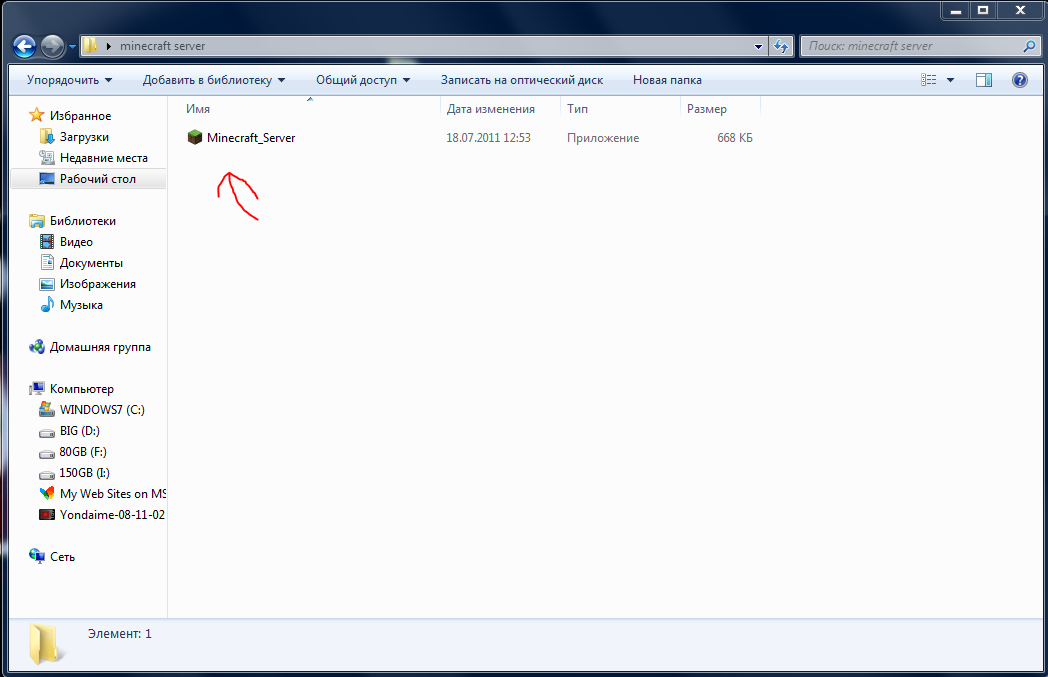
Task: Click Записать на оптический диск
Action: [x=523, y=80]
